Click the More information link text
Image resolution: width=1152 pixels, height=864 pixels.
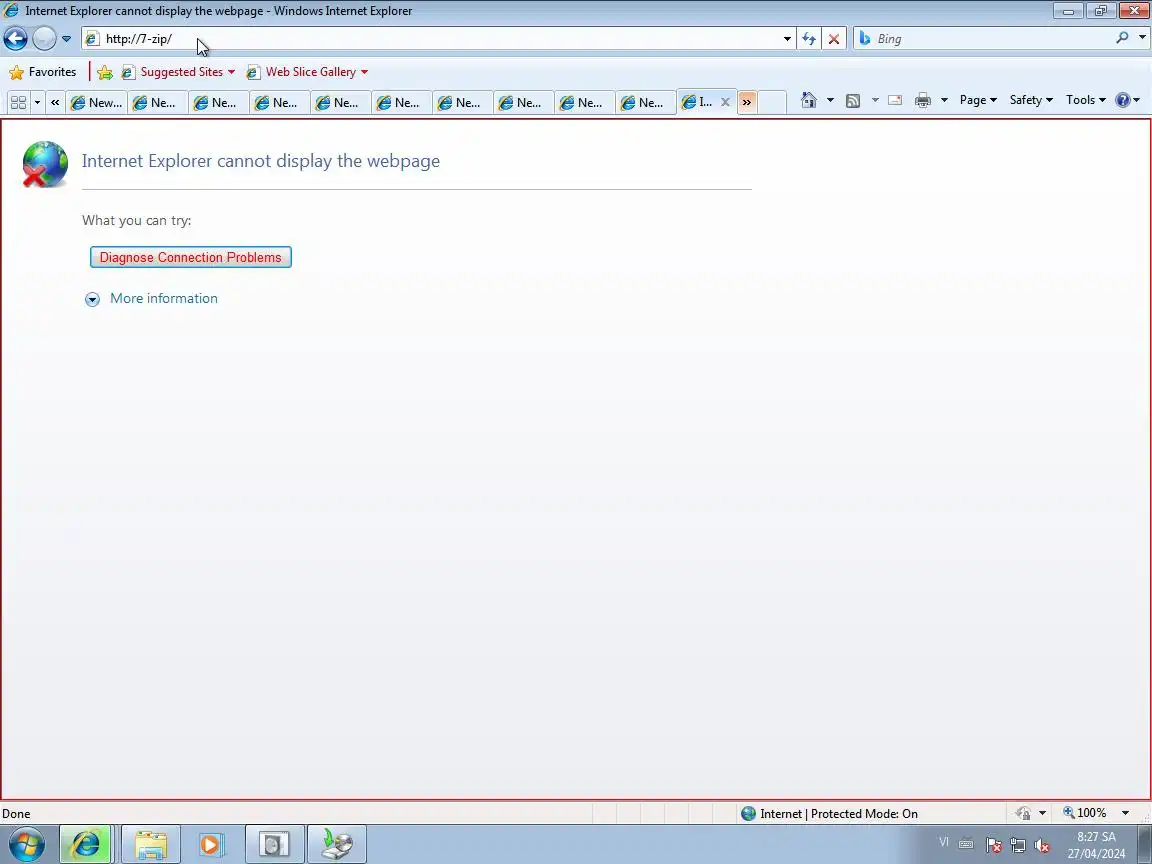[x=164, y=298]
